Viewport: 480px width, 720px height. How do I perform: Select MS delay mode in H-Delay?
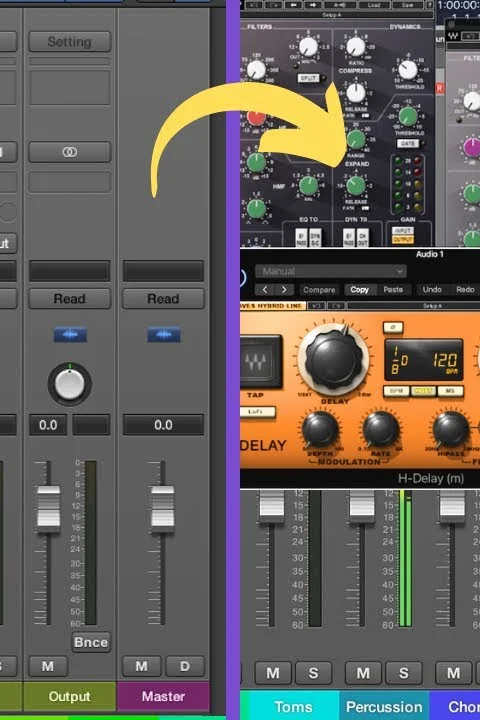450,391
